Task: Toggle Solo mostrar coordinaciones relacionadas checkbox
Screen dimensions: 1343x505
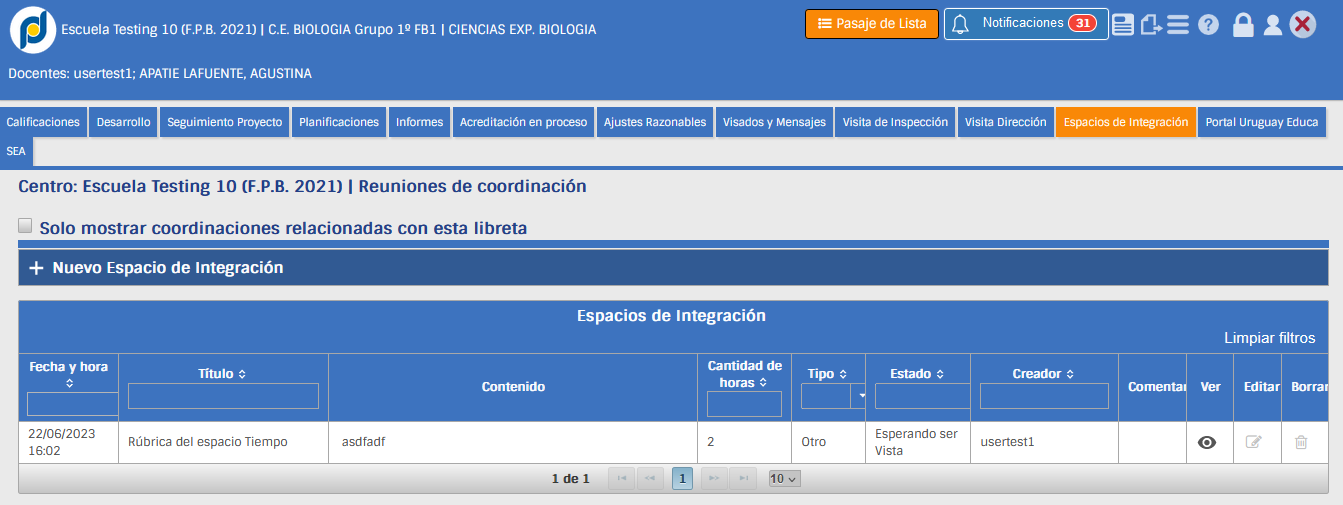Action: 25,226
